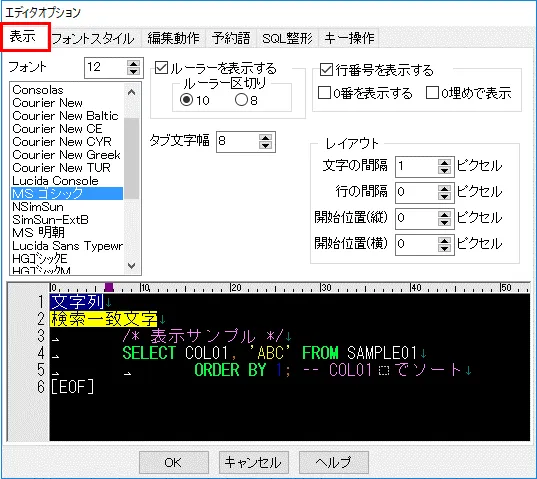
Task: Decrease 開始位置(横) pixel value
Action: click(x=444, y=248)
